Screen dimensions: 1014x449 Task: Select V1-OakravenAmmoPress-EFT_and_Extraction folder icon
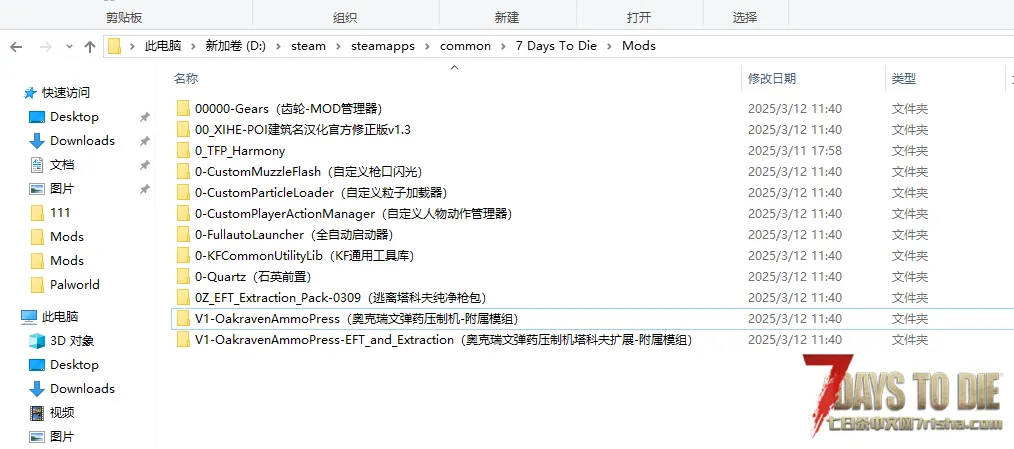[x=182, y=340]
